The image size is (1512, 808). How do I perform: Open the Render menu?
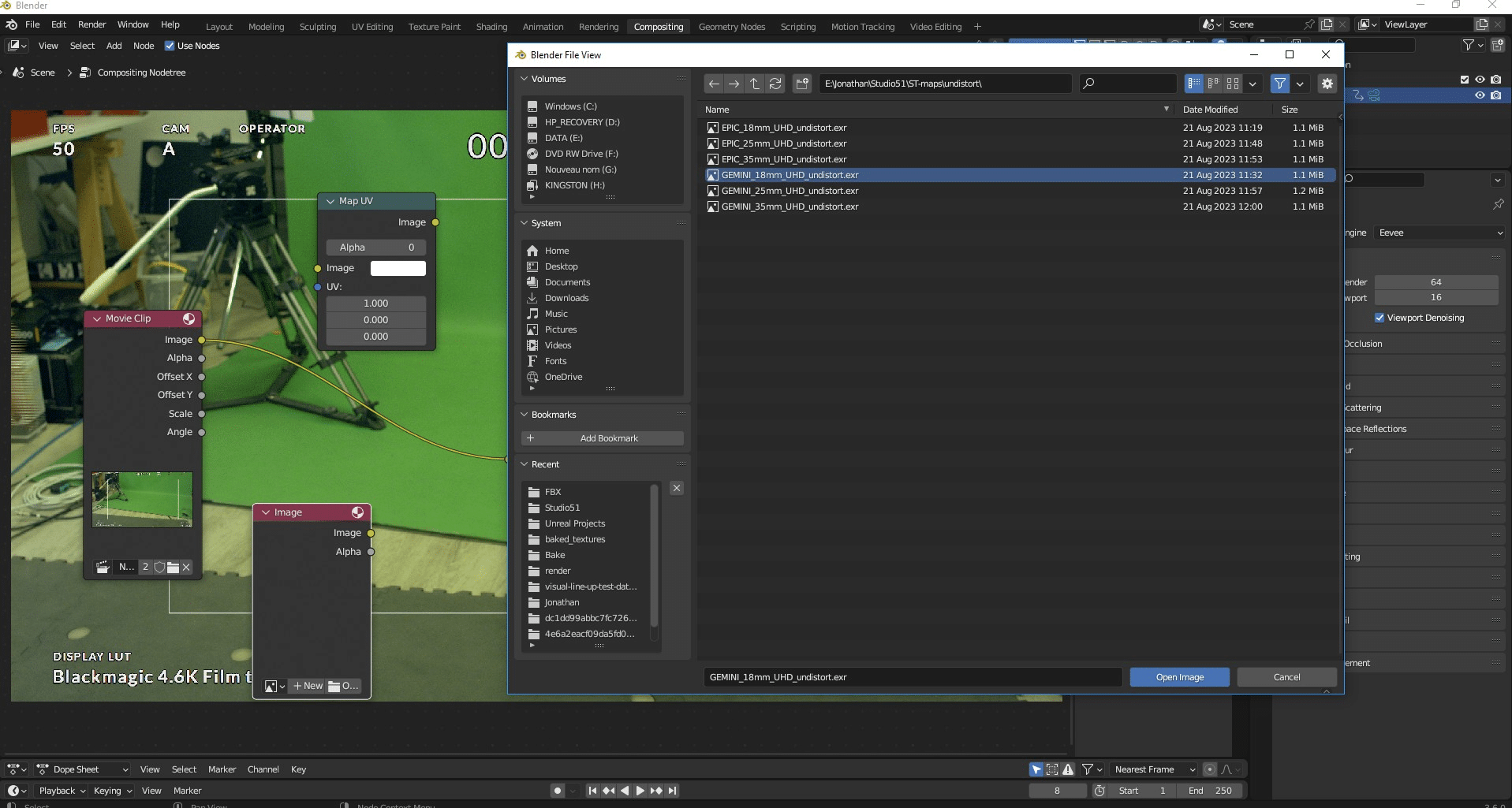point(91,24)
